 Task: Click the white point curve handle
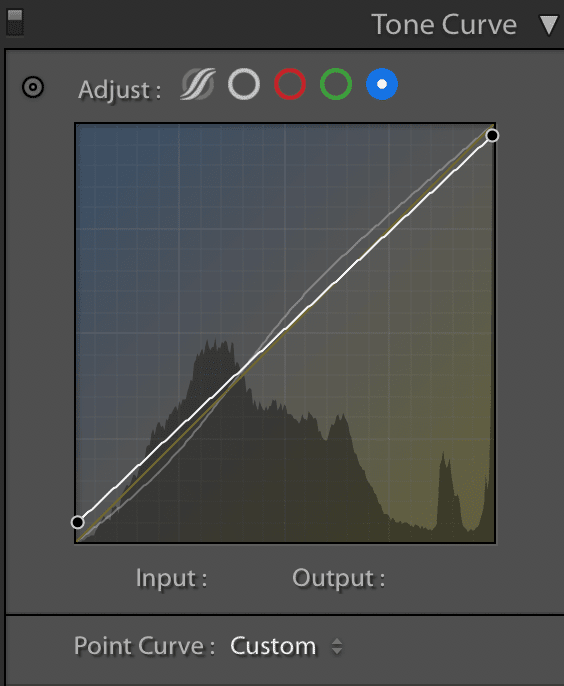pos(492,136)
